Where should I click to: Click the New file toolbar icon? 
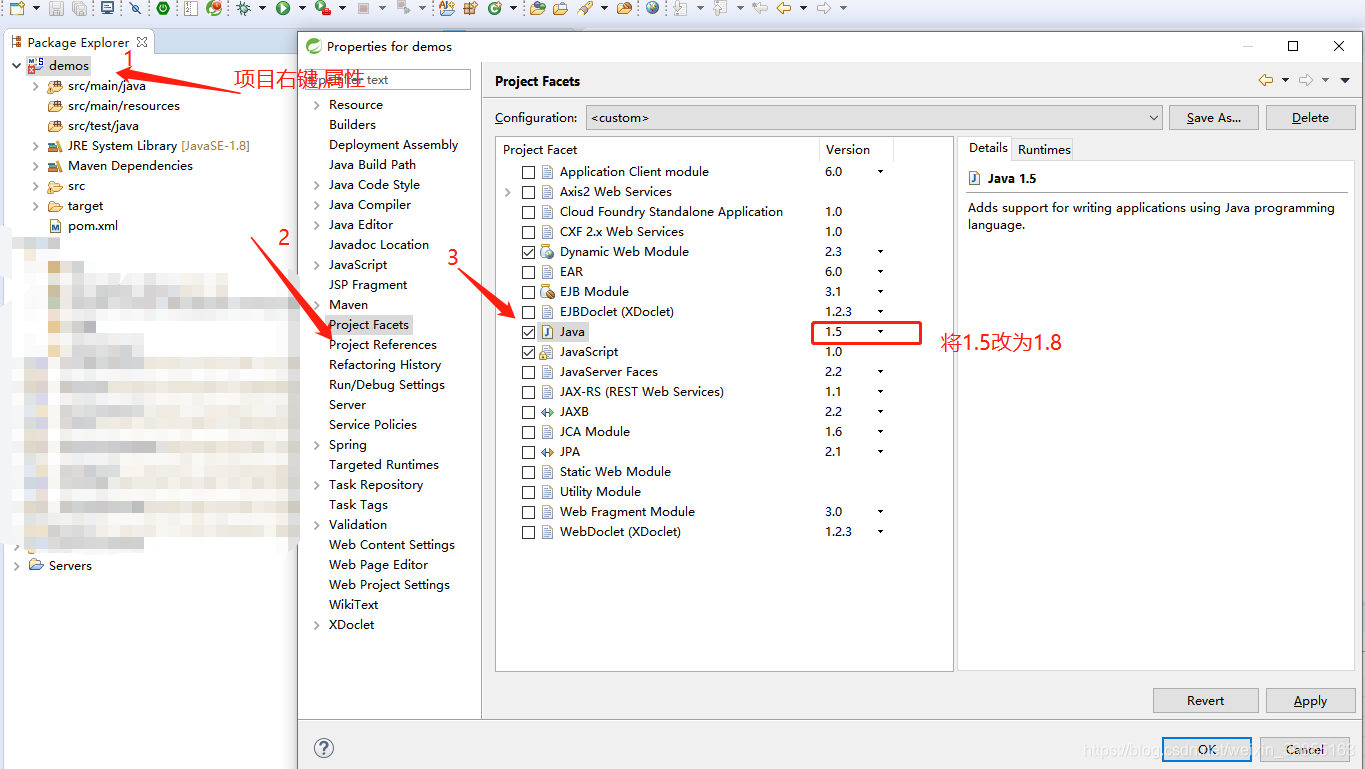[x=17, y=8]
